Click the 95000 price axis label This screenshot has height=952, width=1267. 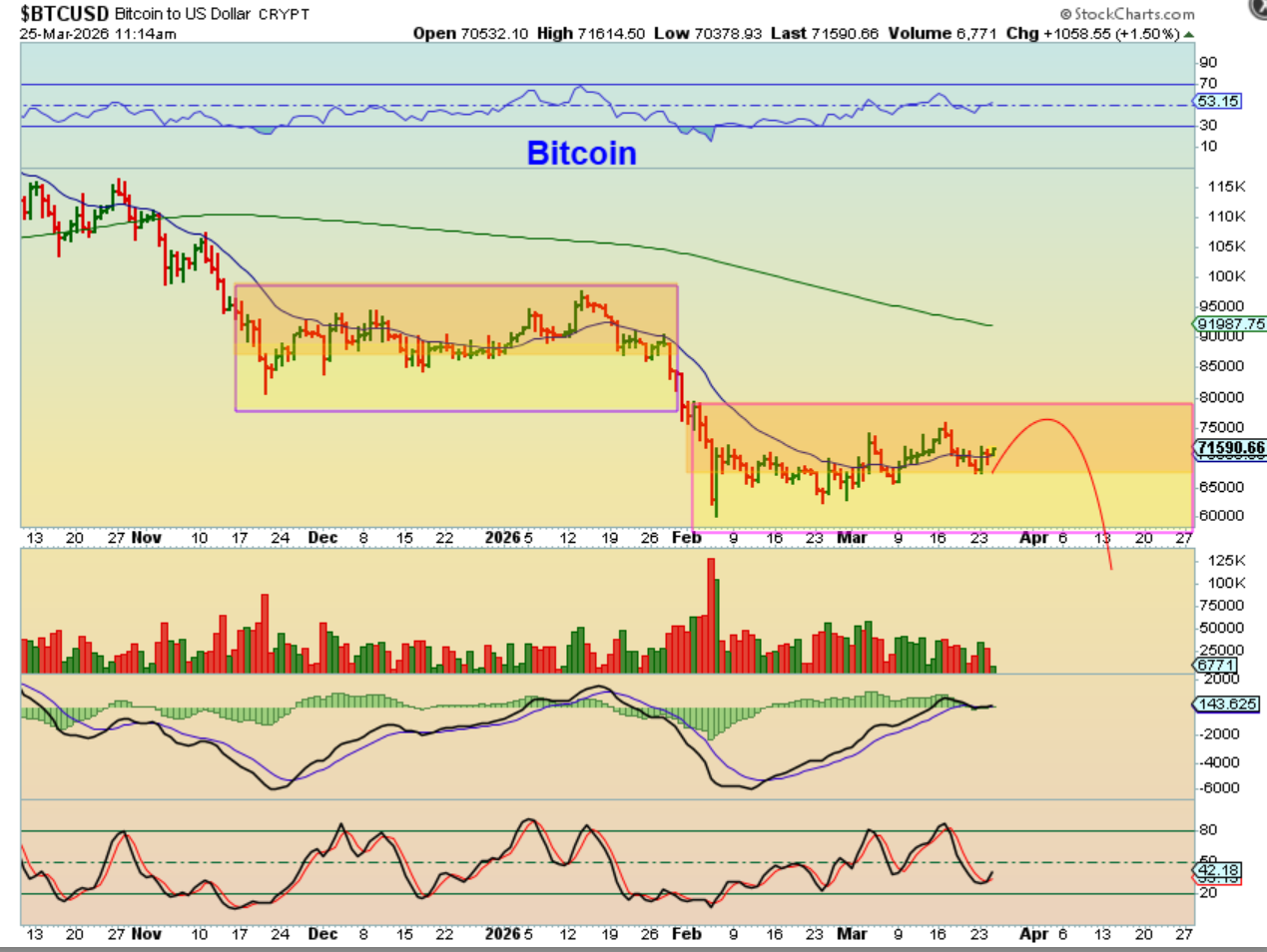[1222, 306]
